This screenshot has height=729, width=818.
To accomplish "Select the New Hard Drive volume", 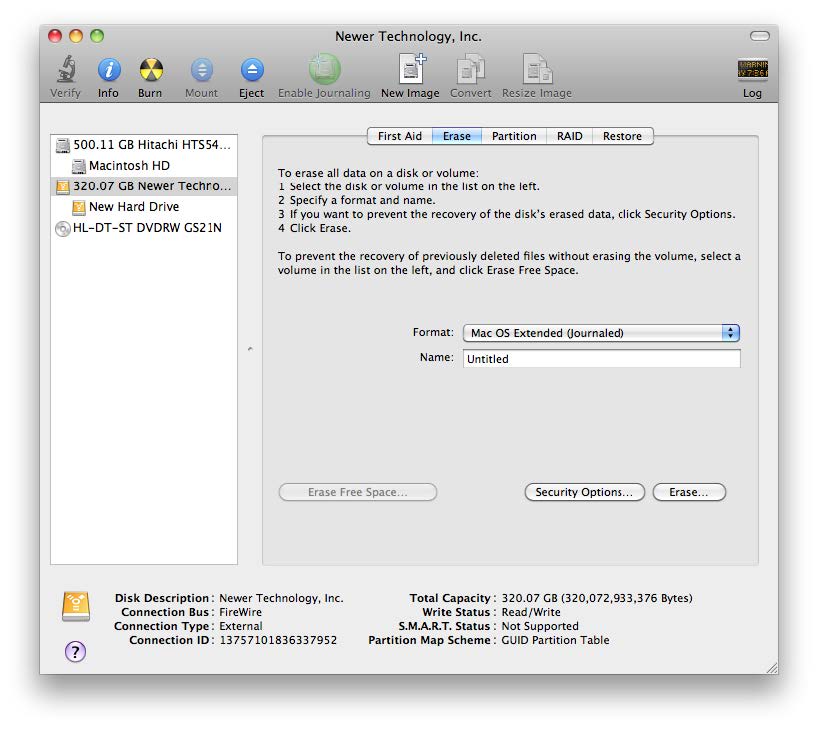I will (134, 207).
